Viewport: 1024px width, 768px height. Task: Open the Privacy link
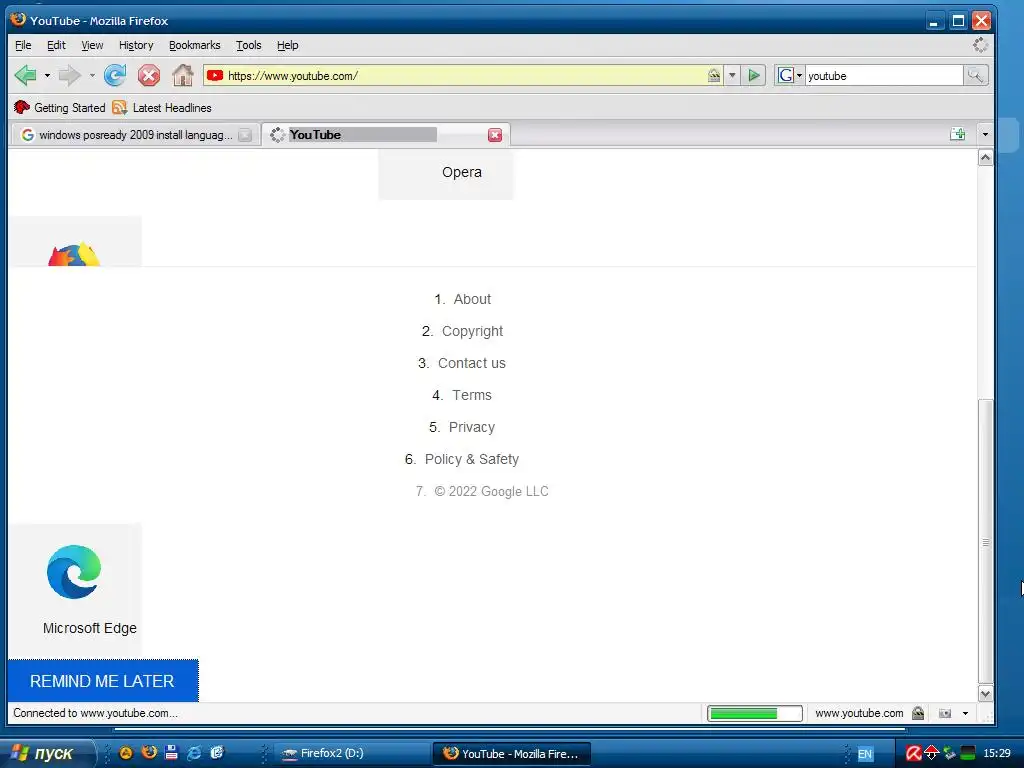coord(472,427)
